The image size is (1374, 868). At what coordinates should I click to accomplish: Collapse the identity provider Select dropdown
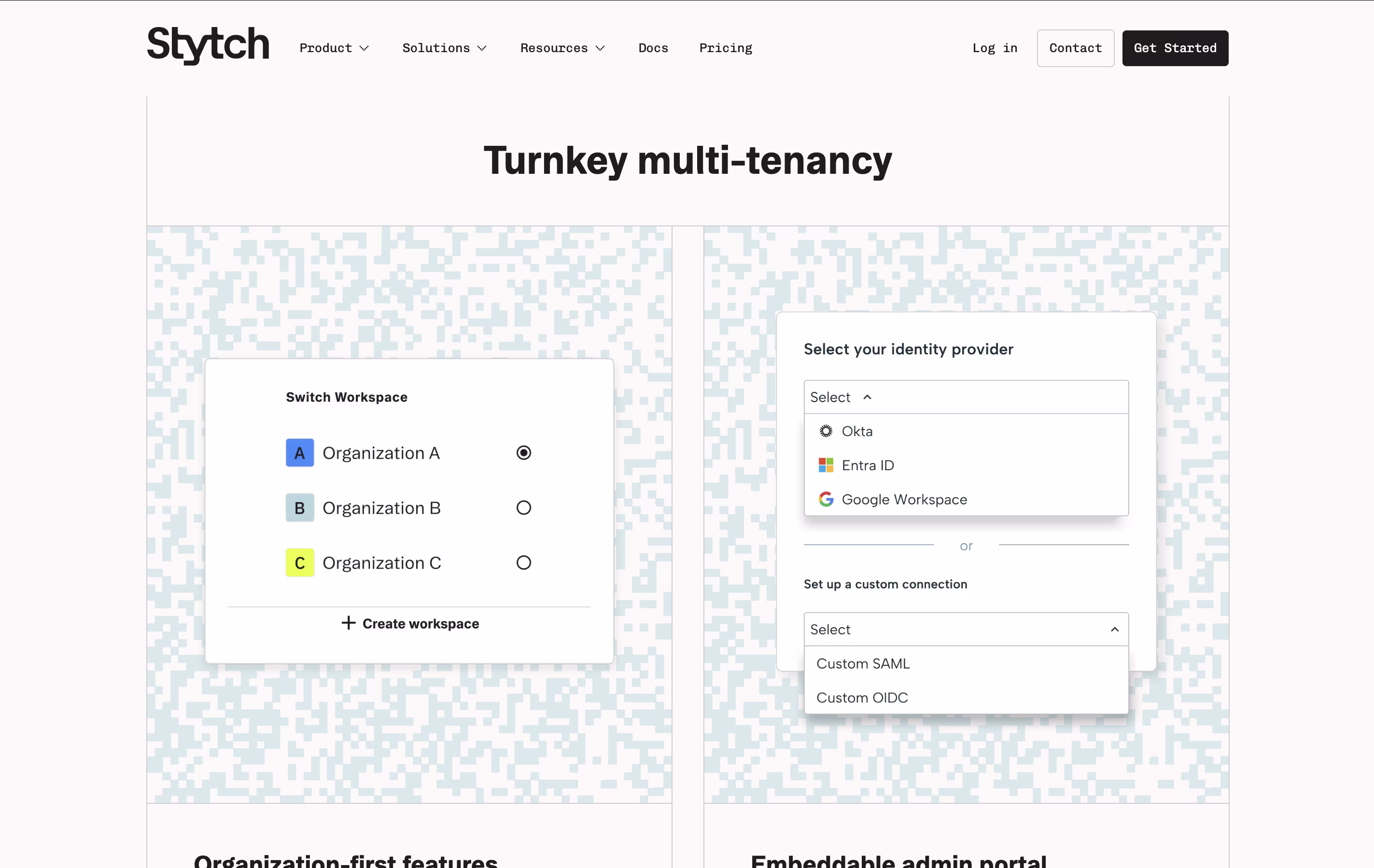point(867,397)
